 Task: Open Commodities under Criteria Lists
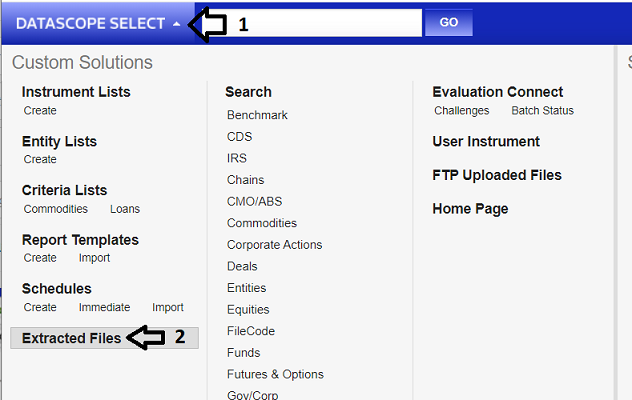click(x=56, y=209)
